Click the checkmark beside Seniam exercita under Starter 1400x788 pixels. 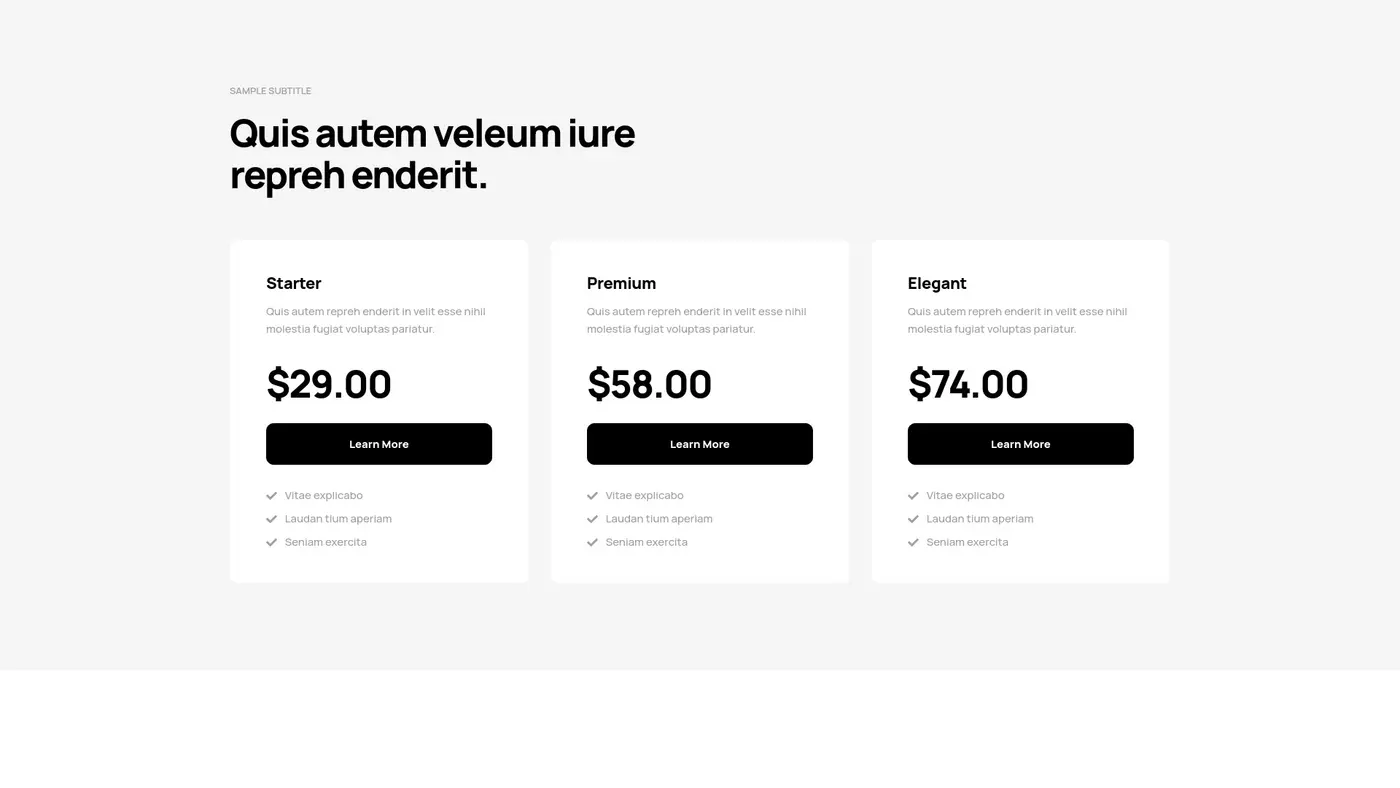pos(271,541)
